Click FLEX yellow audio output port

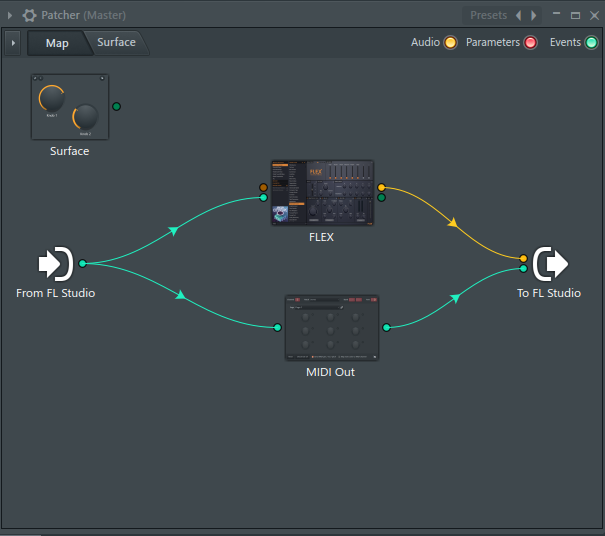point(381,188)
